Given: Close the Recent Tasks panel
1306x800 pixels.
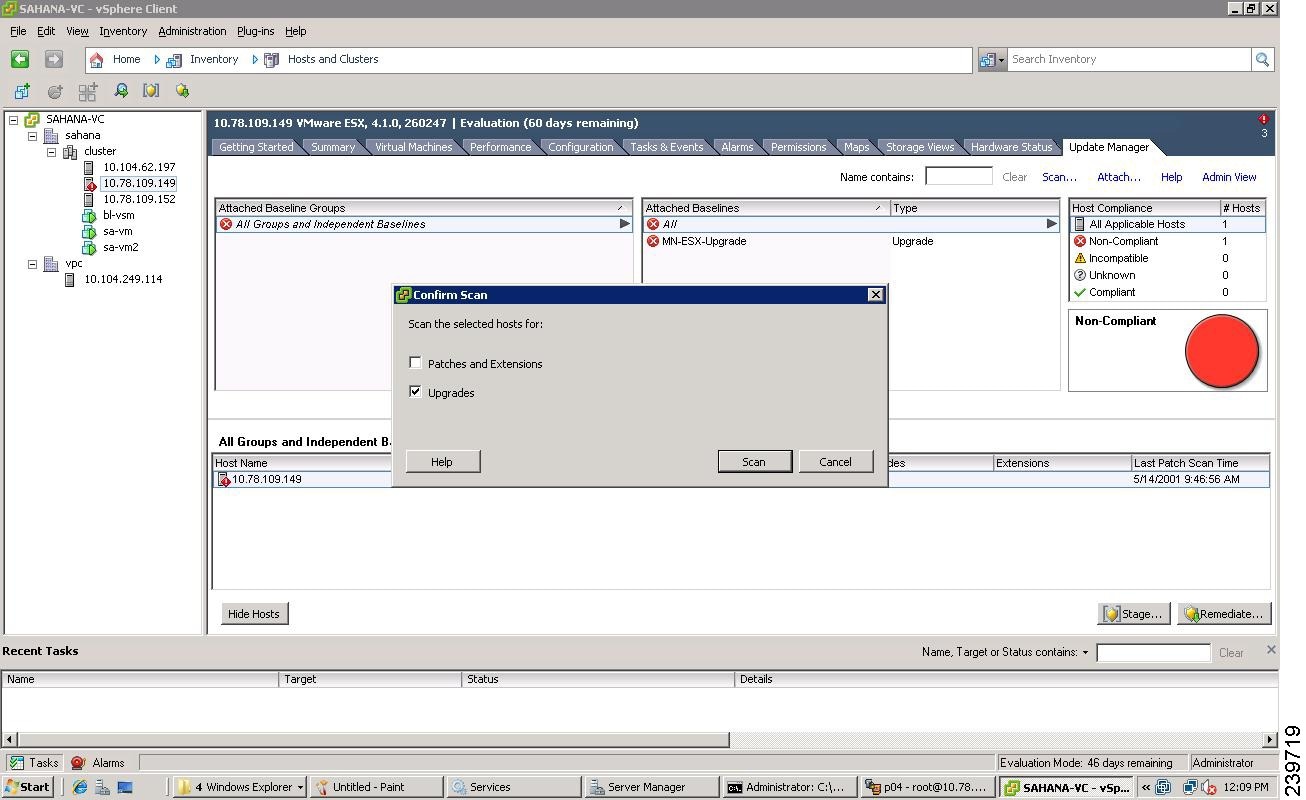Looking at the screenshot, I should (1271, 650).
